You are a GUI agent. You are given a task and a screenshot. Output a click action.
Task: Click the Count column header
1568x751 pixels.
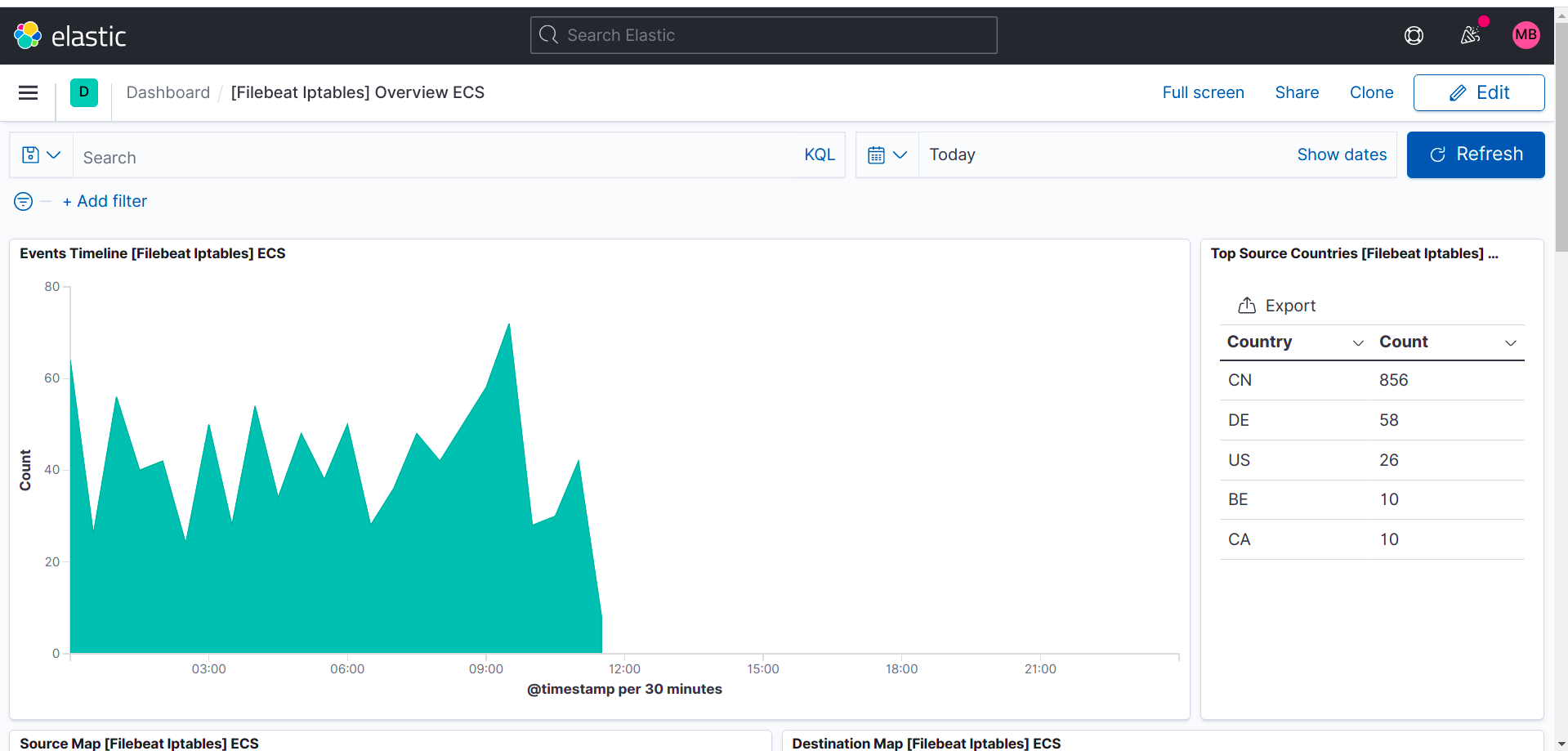pos(1403,342)
